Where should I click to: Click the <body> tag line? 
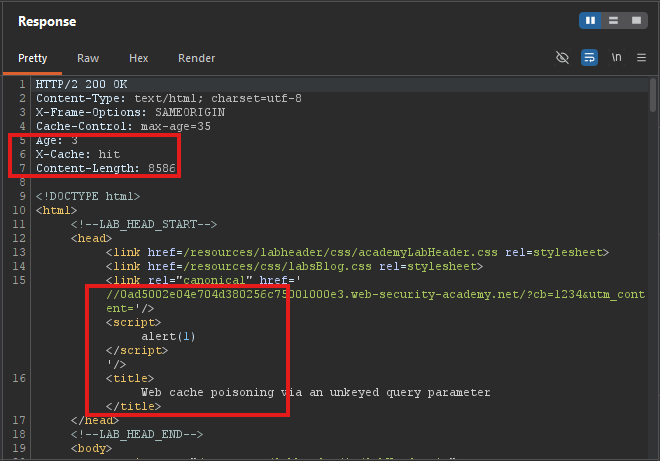click(x=91, y=448)
